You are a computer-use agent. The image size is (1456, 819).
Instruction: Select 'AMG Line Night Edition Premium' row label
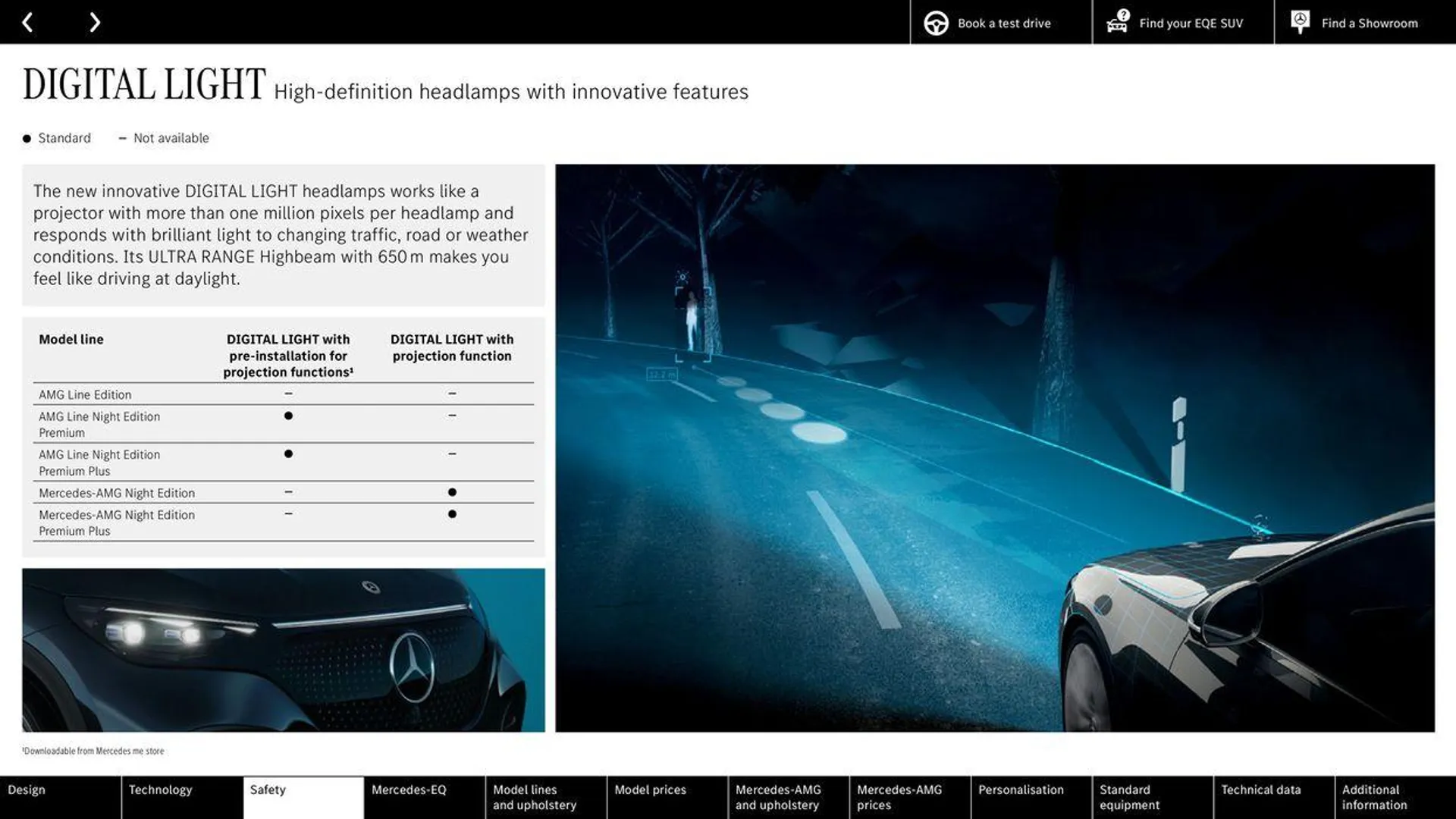click(x=99, y=424)
